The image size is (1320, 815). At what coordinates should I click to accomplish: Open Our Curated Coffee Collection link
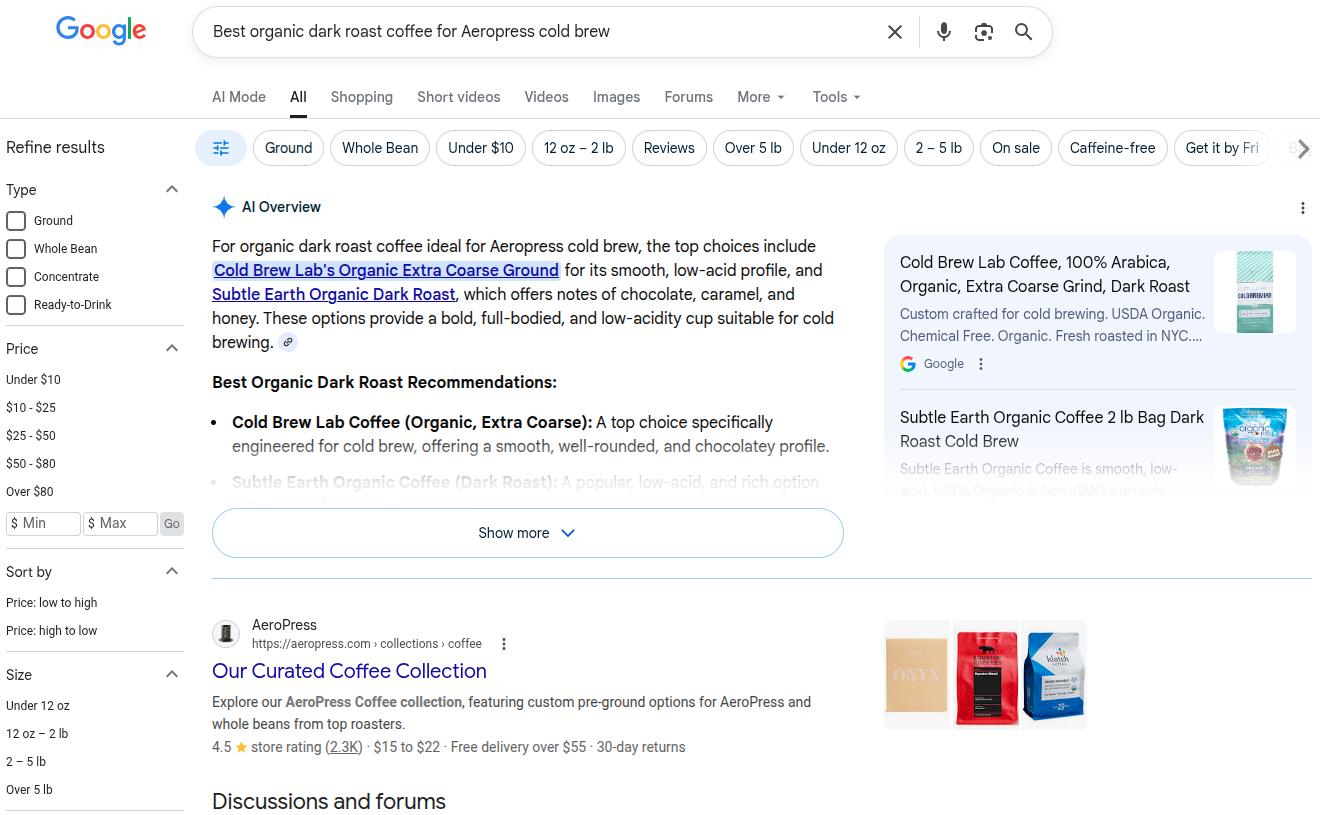click(349, 671)
